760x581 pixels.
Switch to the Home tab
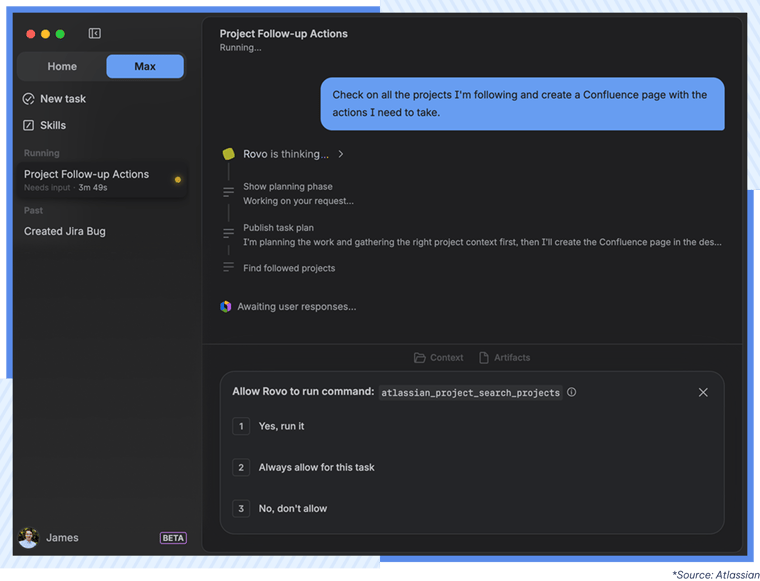click(x=62, y=66)
